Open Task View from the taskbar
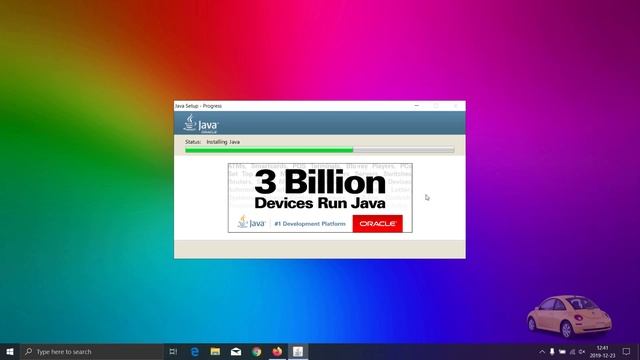The width and height of the screenshot is (640, 360). pos(173,351)
